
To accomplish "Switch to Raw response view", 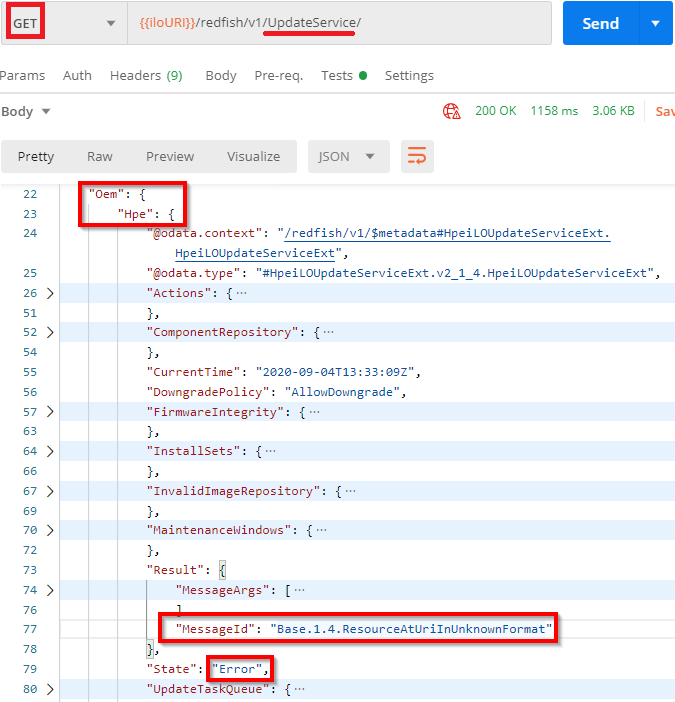I will point(100,157).
